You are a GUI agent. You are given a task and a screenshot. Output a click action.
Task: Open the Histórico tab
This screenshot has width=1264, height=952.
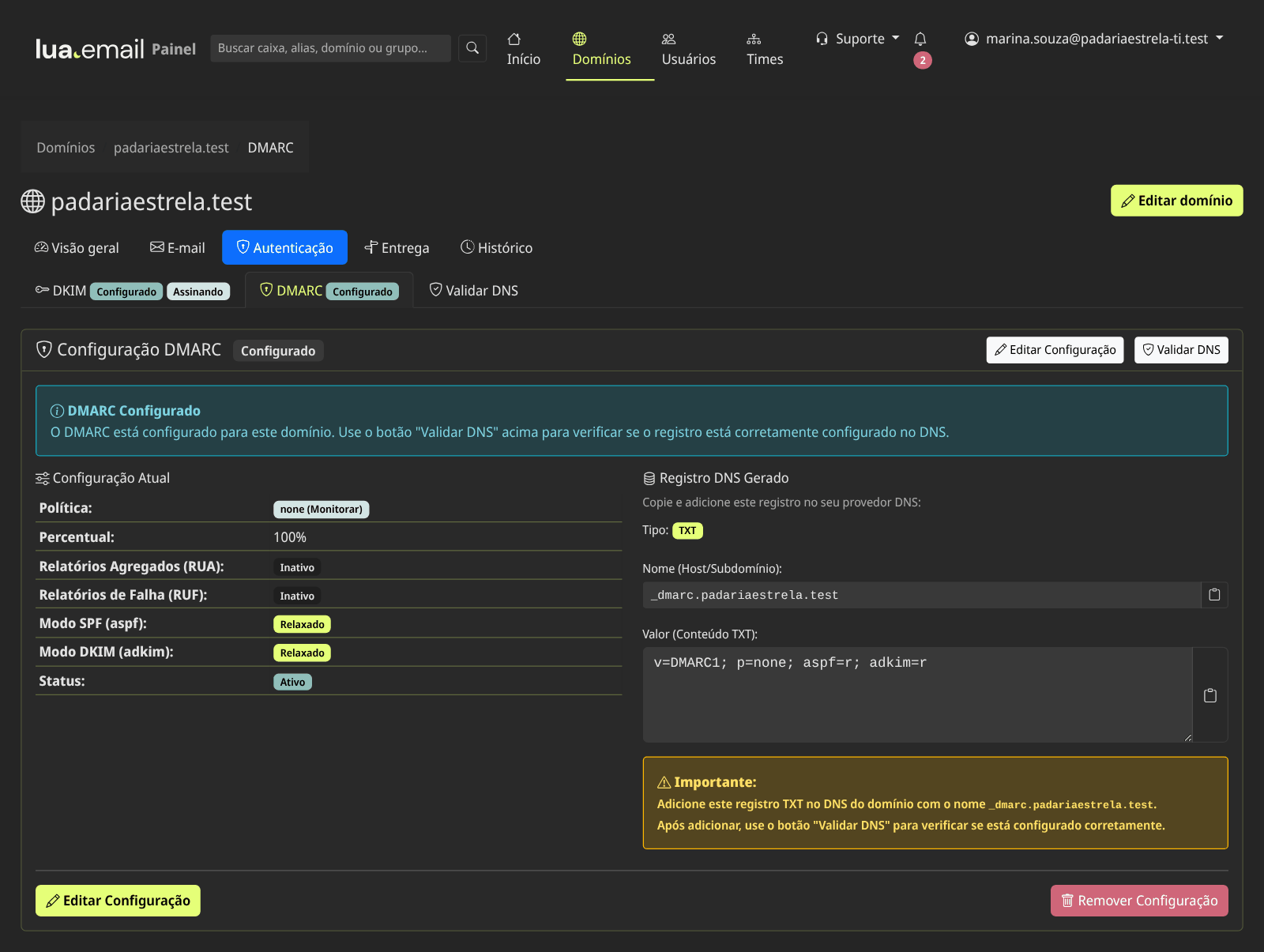coord(496,248)
